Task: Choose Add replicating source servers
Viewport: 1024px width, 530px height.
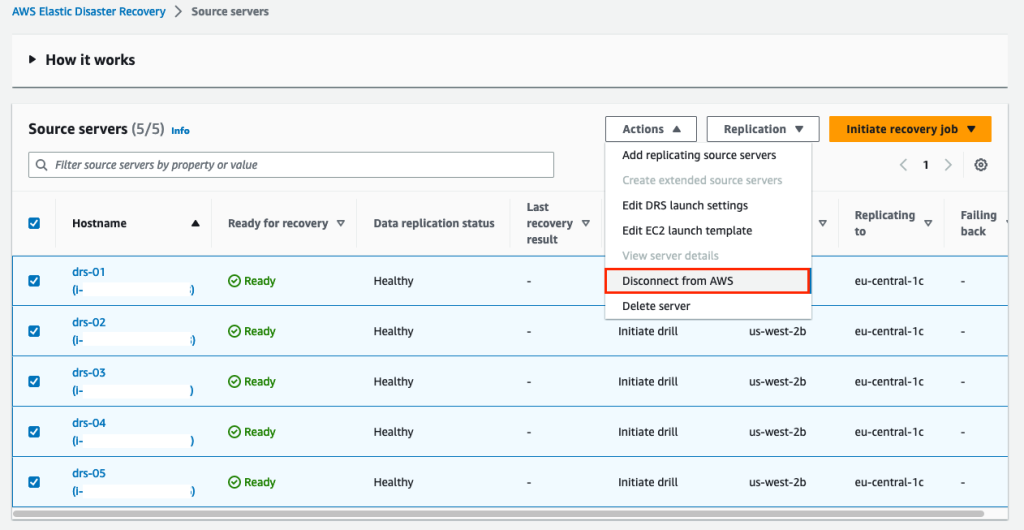Action: click(x=708, y=155)
